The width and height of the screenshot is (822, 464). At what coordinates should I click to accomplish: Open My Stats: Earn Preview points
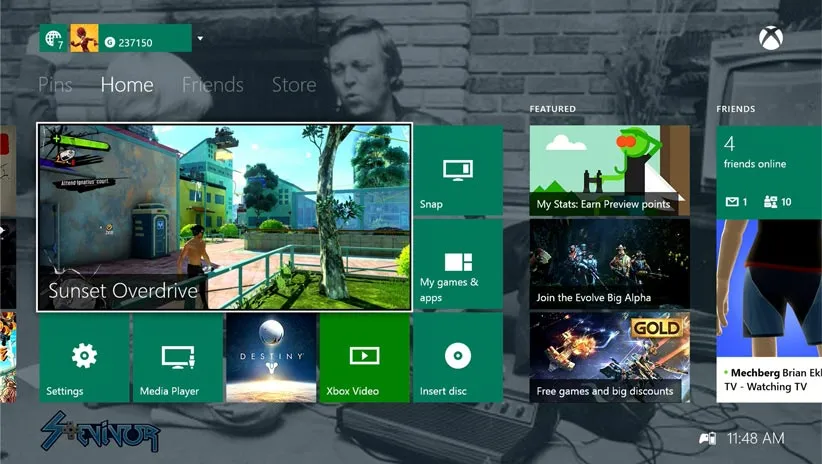point(609,170)
